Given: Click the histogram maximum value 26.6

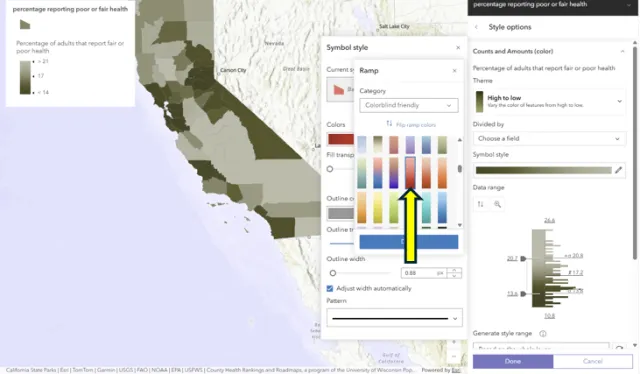Looking at the screenshot, I should pyautogui.click(x=549, y=220).
